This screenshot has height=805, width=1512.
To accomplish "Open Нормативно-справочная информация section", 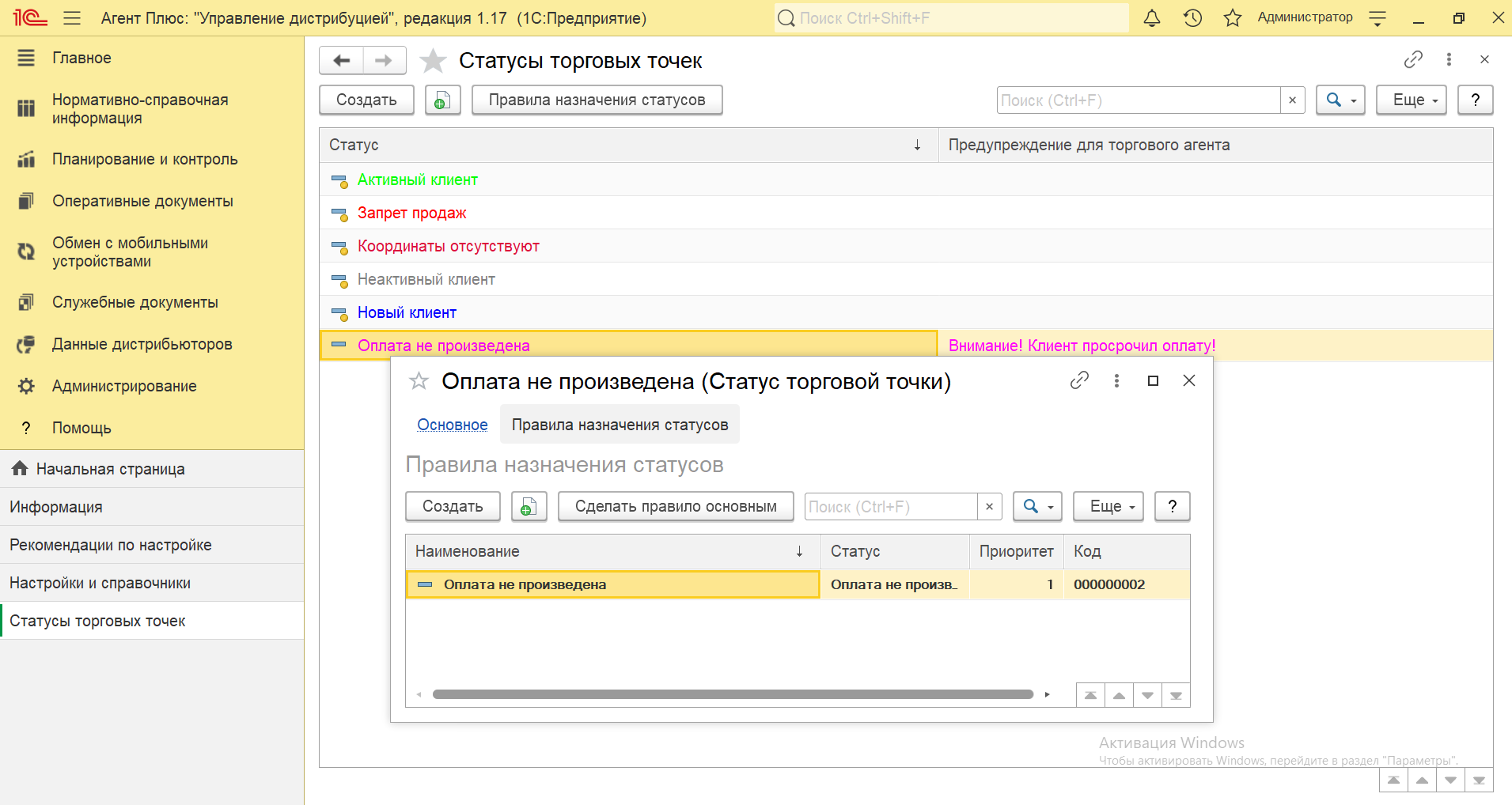I will coord(152,109).
